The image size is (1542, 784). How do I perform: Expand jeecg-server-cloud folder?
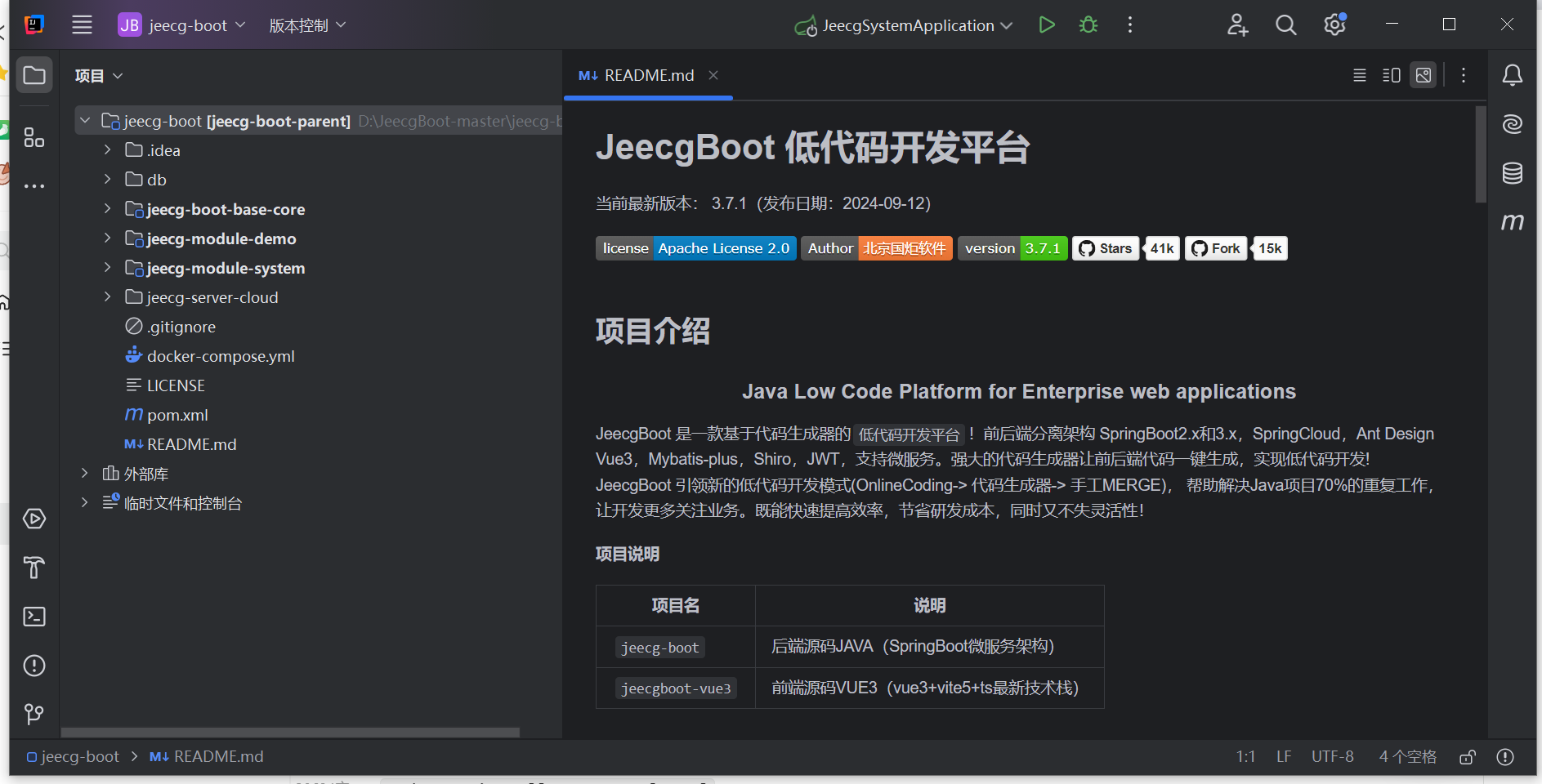pos(107,297)
